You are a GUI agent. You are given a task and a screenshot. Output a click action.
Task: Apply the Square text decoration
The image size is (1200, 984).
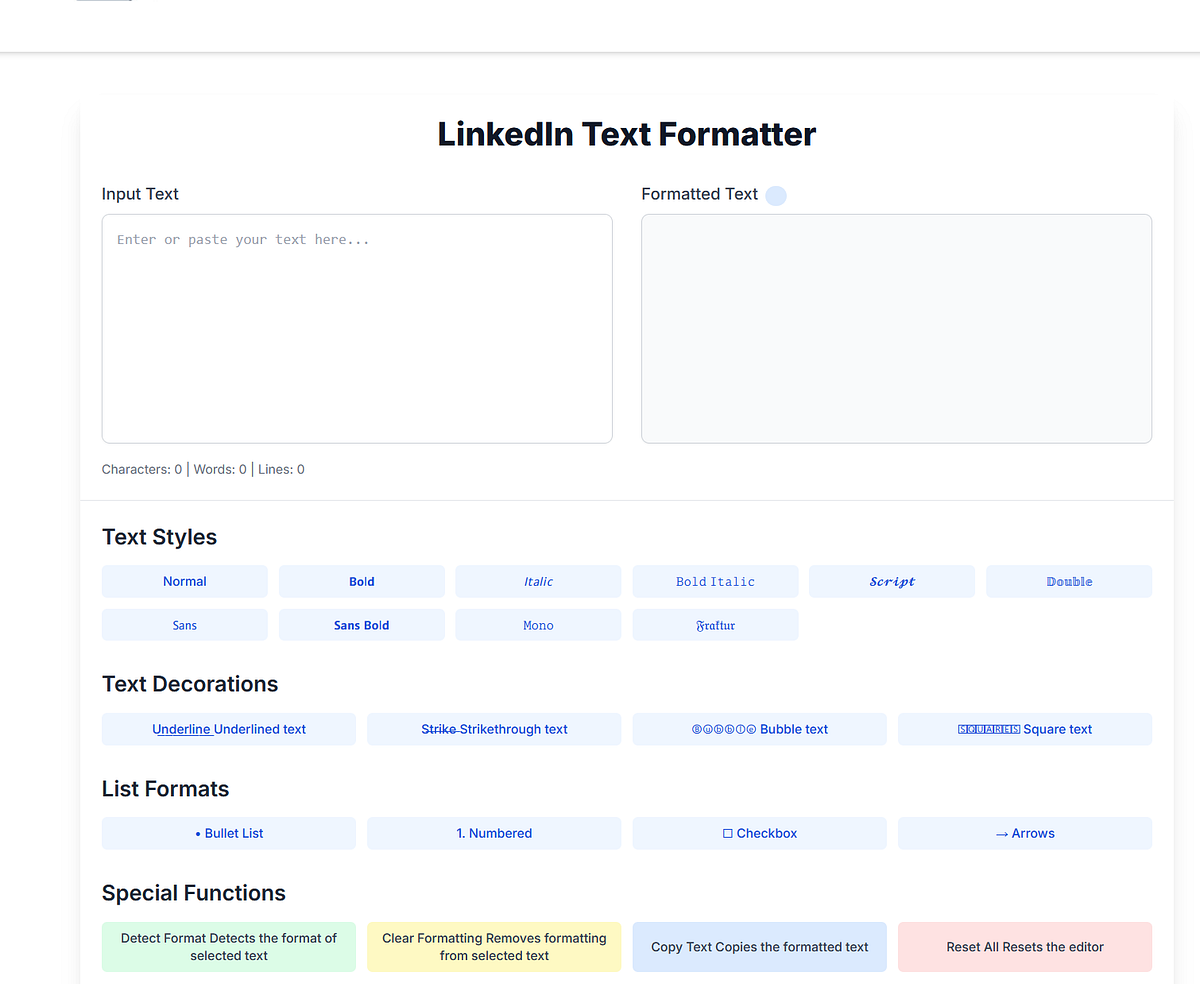click(1024, 729)
